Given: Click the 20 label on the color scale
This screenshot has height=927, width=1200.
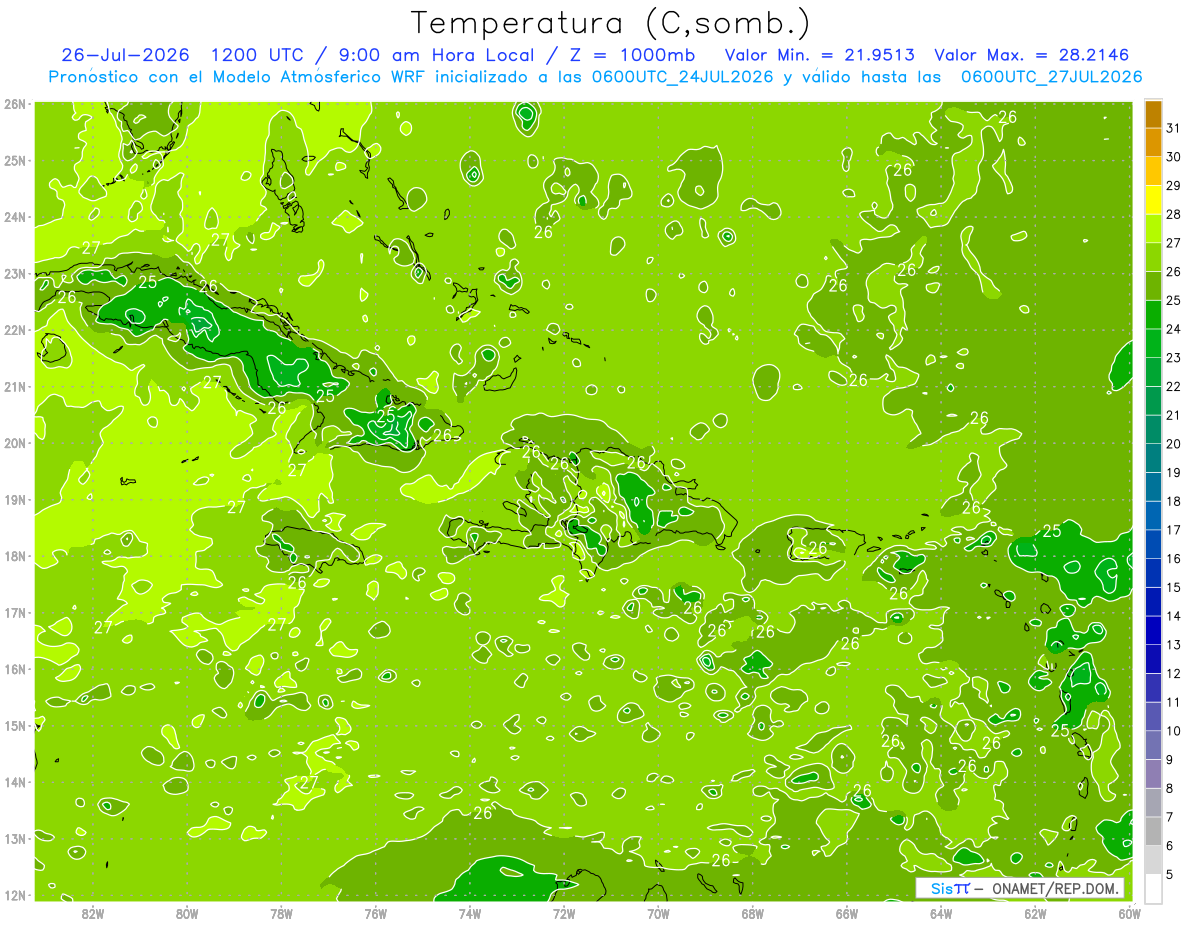Looking at the screenshot, I should 1173,444.
